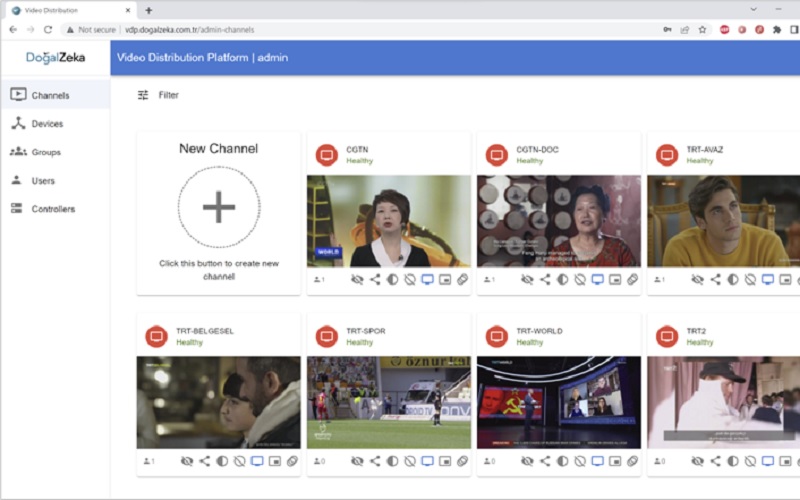Open the Devices section in the sidebar

pyautogui.click(x=47, y=124)
